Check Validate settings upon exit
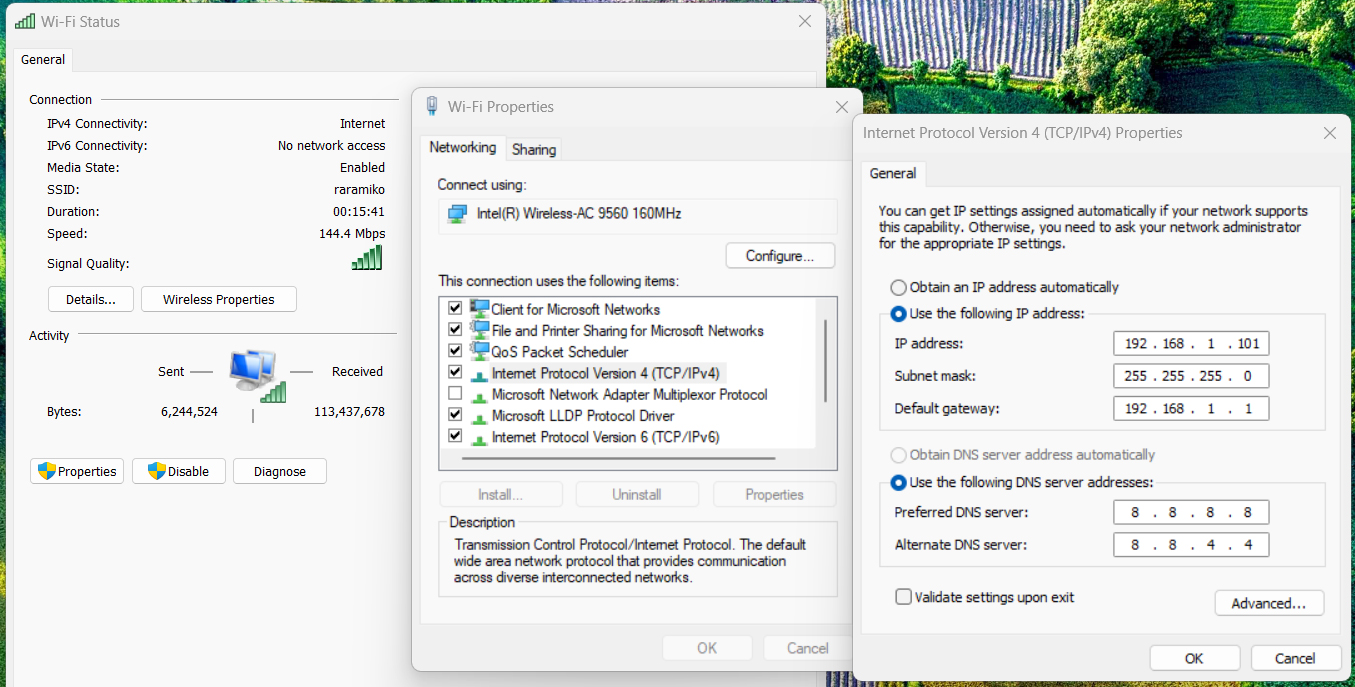Screen dimensions: 1355x687 [x=904, y=597]
